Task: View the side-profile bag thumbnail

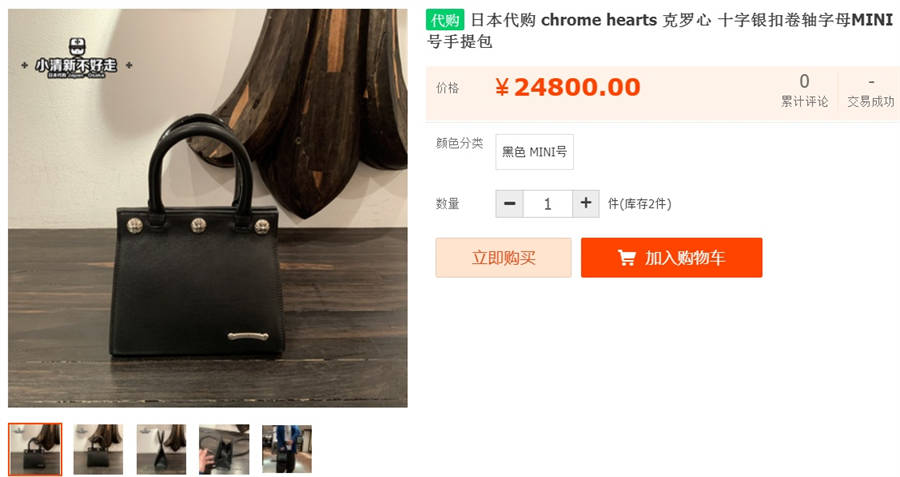Action: [x=161, y=449]
